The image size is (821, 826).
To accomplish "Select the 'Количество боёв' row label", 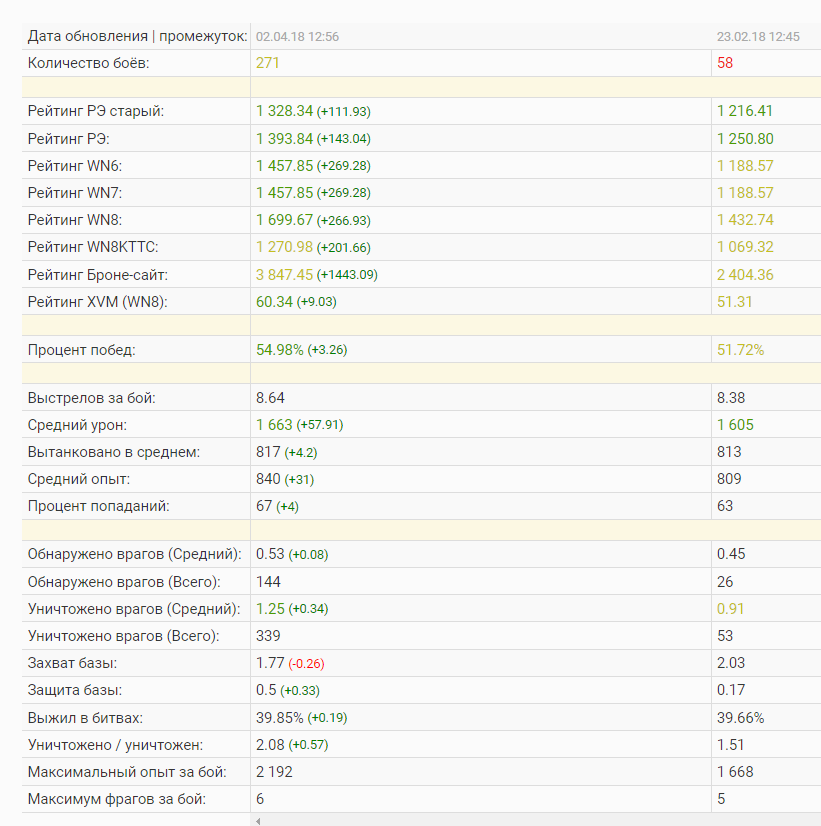I will (95, 63).
